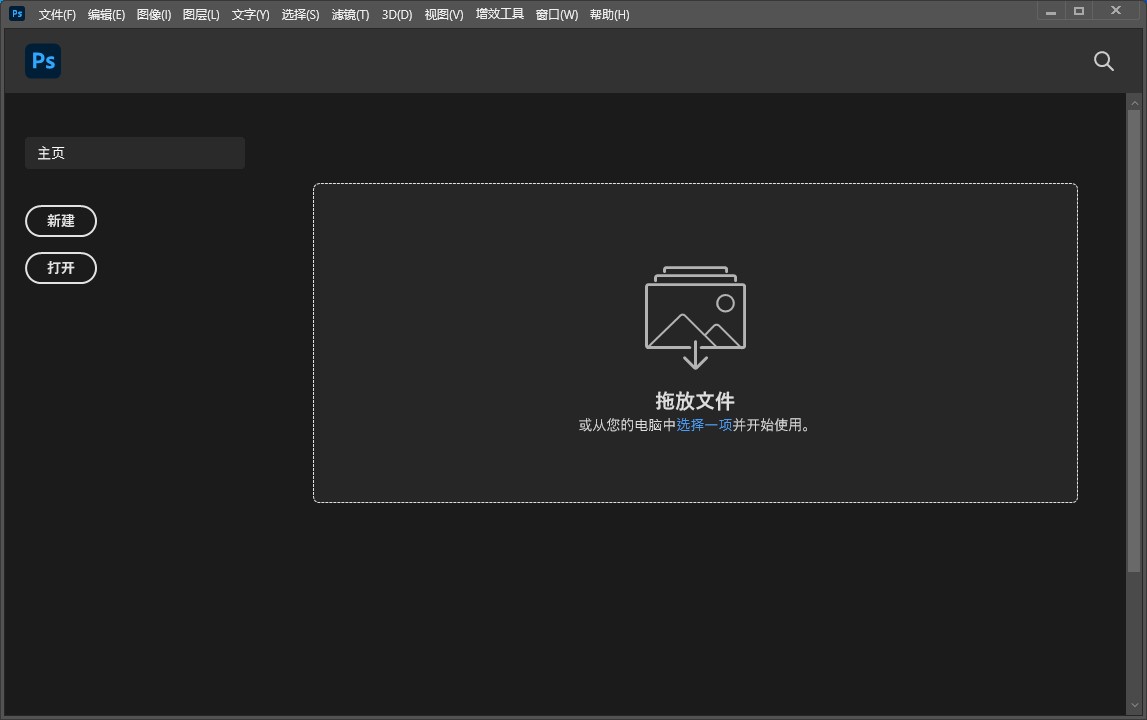
Task: Open the 文件(F) menu
Action: [x=57, y=15]
